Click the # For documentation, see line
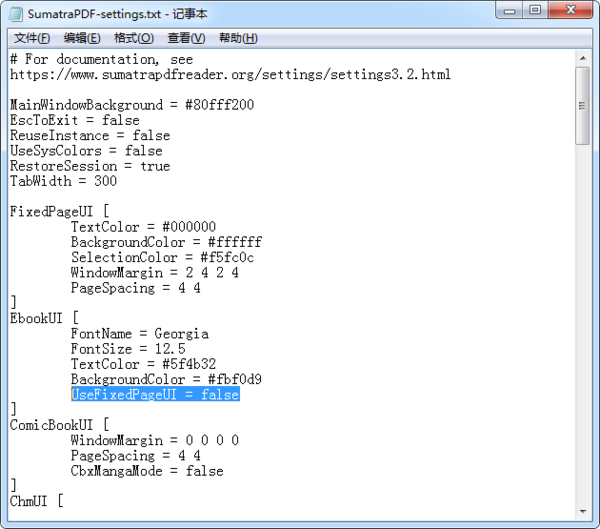Image resolution: width=600 pixels, height=529 pixels. pos(101,59)
